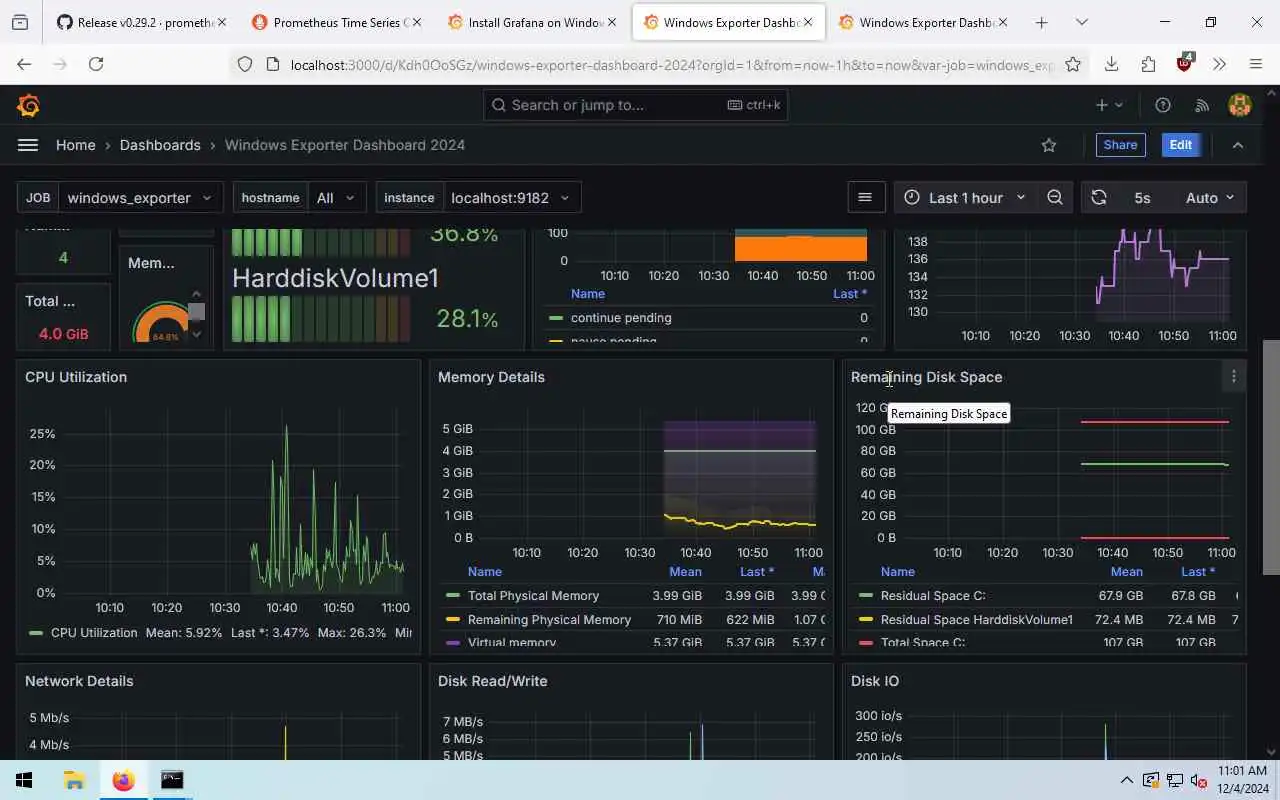Viewport: 1280px width, 800px height.
Task: Switch to the Install Grafana on Windows tab
Action: 531,22
